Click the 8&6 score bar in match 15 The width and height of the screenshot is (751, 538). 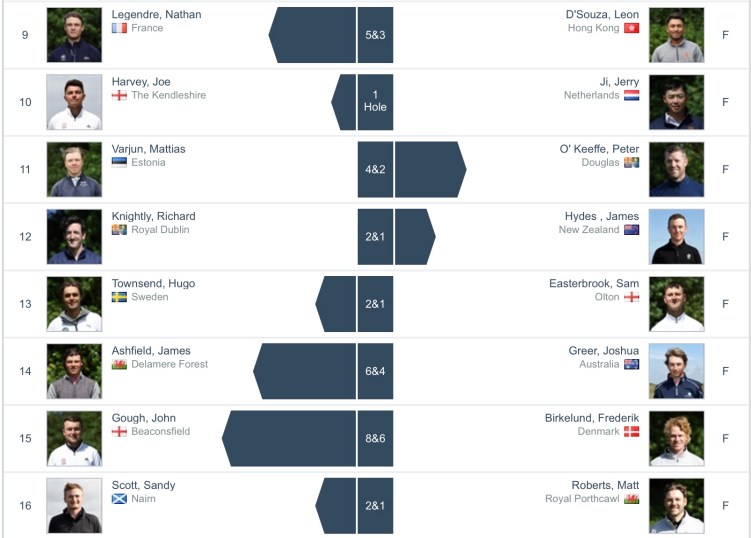375,438
